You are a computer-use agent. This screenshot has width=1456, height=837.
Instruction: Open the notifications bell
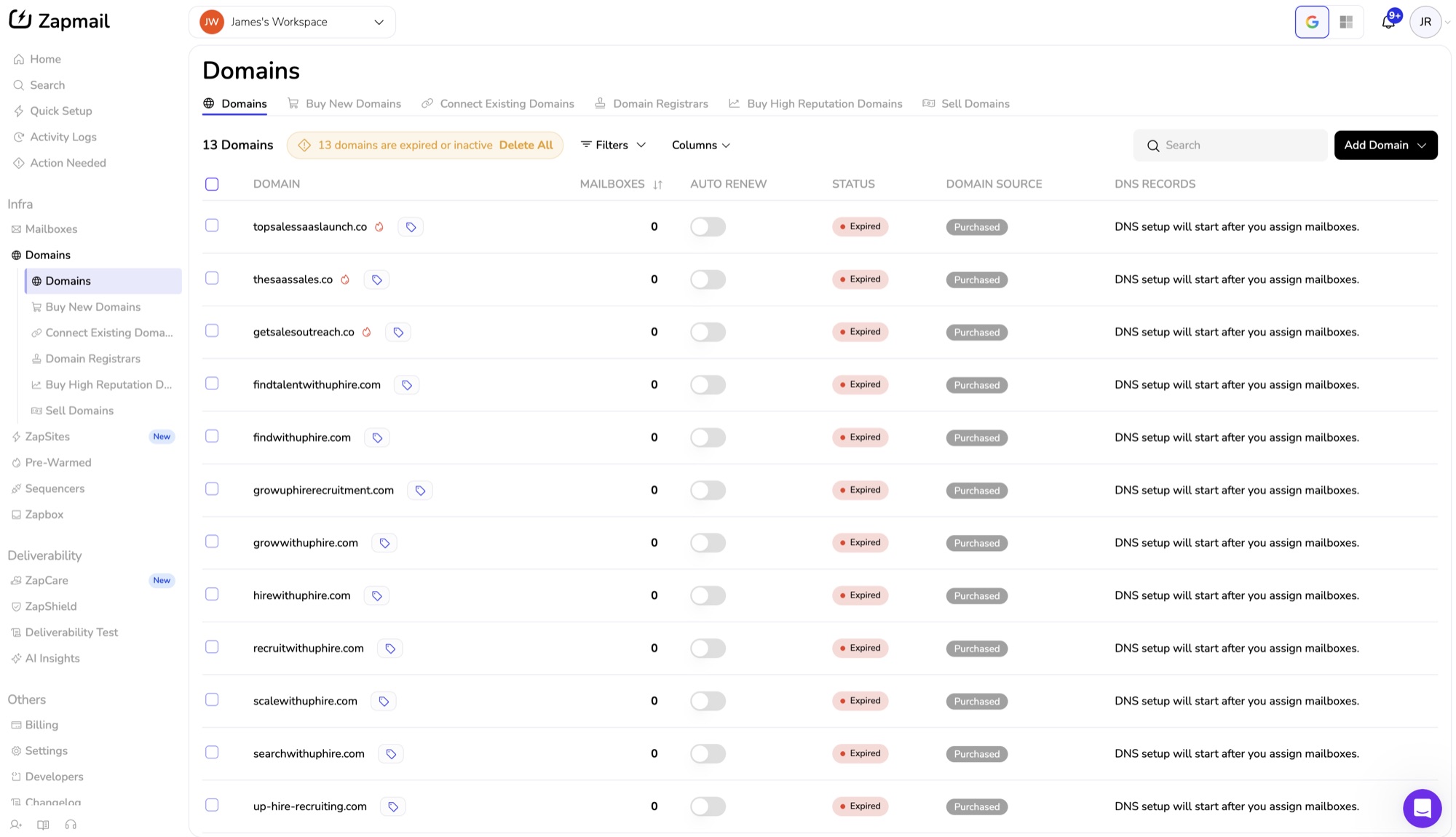click(1388, 22)
